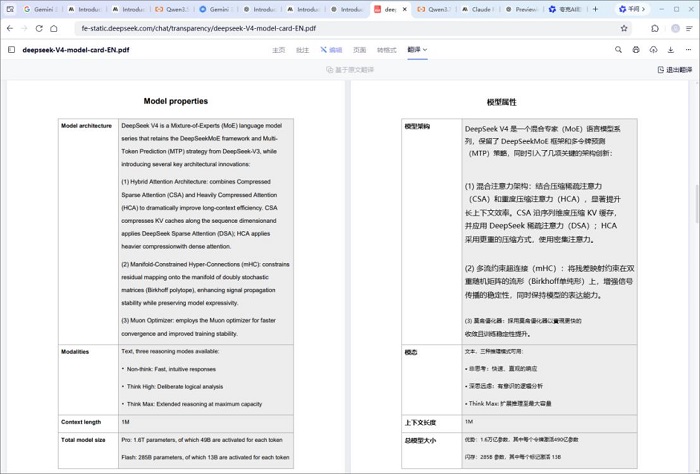
Task: Click 'Non-think: Fast, intuitive responses' bullet
Action: pyautogui.click(x=169, y=369)
